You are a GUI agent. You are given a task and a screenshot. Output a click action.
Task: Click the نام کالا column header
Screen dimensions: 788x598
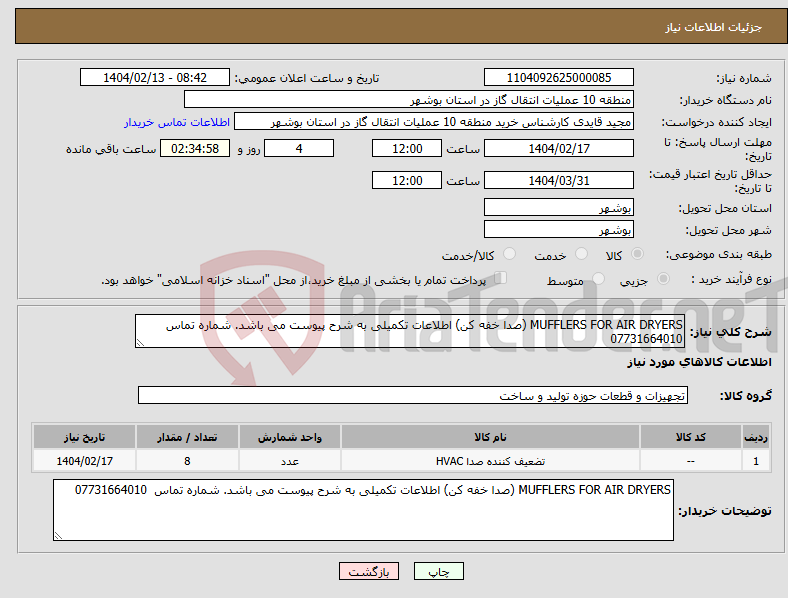490,437
